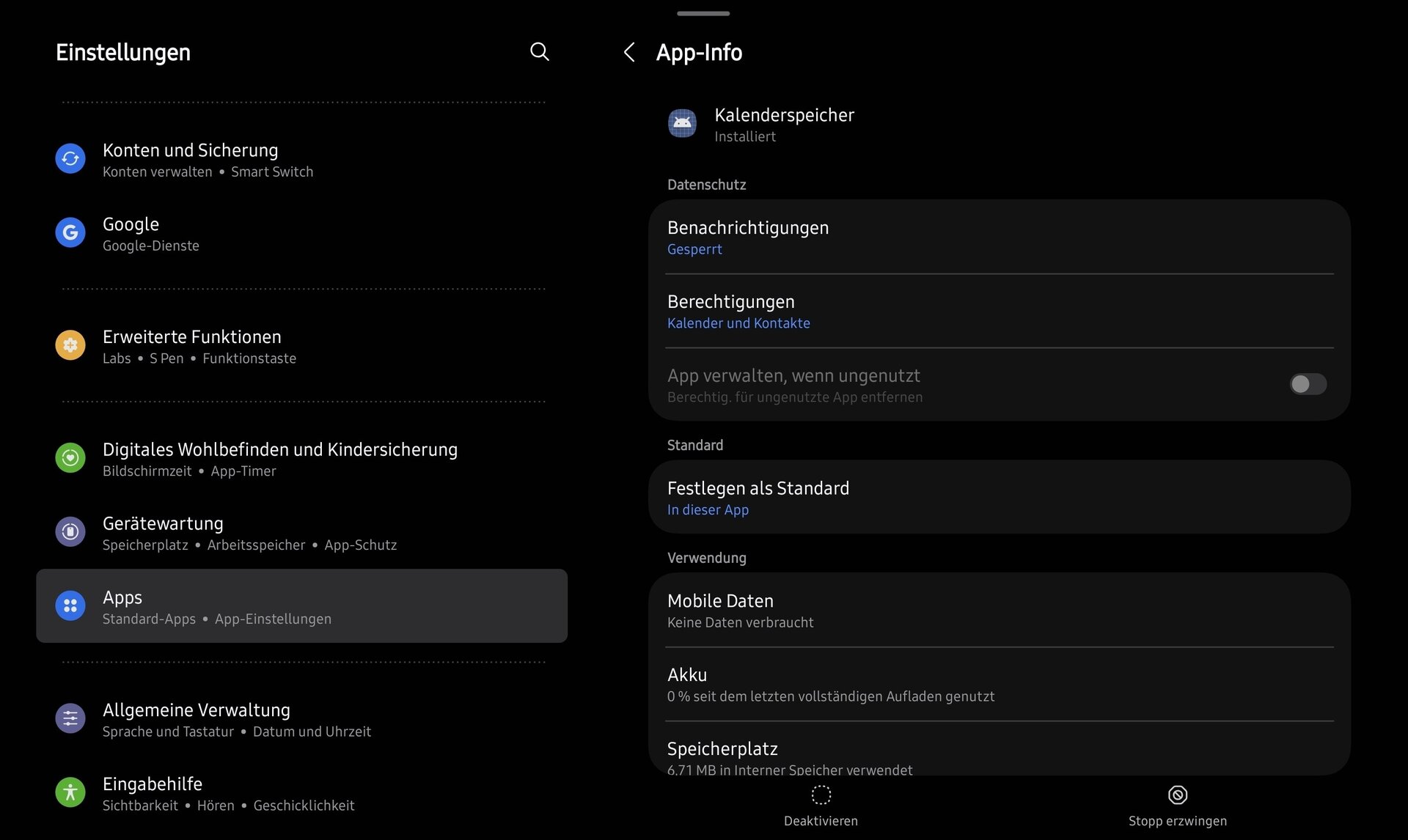The image size is (1408, 840).
Task: Click the Keine Daten verbraucht text
Action: point(740,622)
